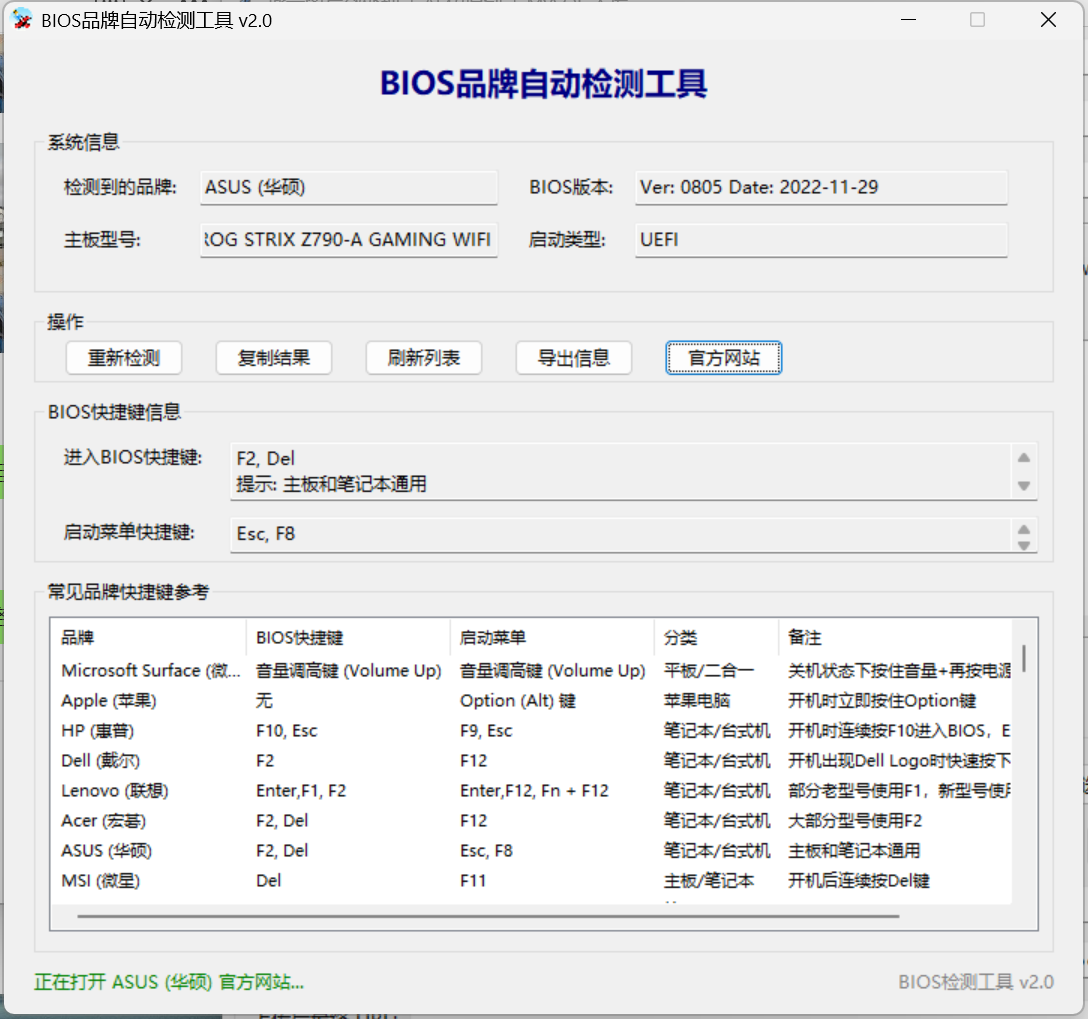This screenshot has height=1019, width=1088.
Task: Click the green 正在打开 ASUS 官方网站 status text
Action: pos(168,982)
